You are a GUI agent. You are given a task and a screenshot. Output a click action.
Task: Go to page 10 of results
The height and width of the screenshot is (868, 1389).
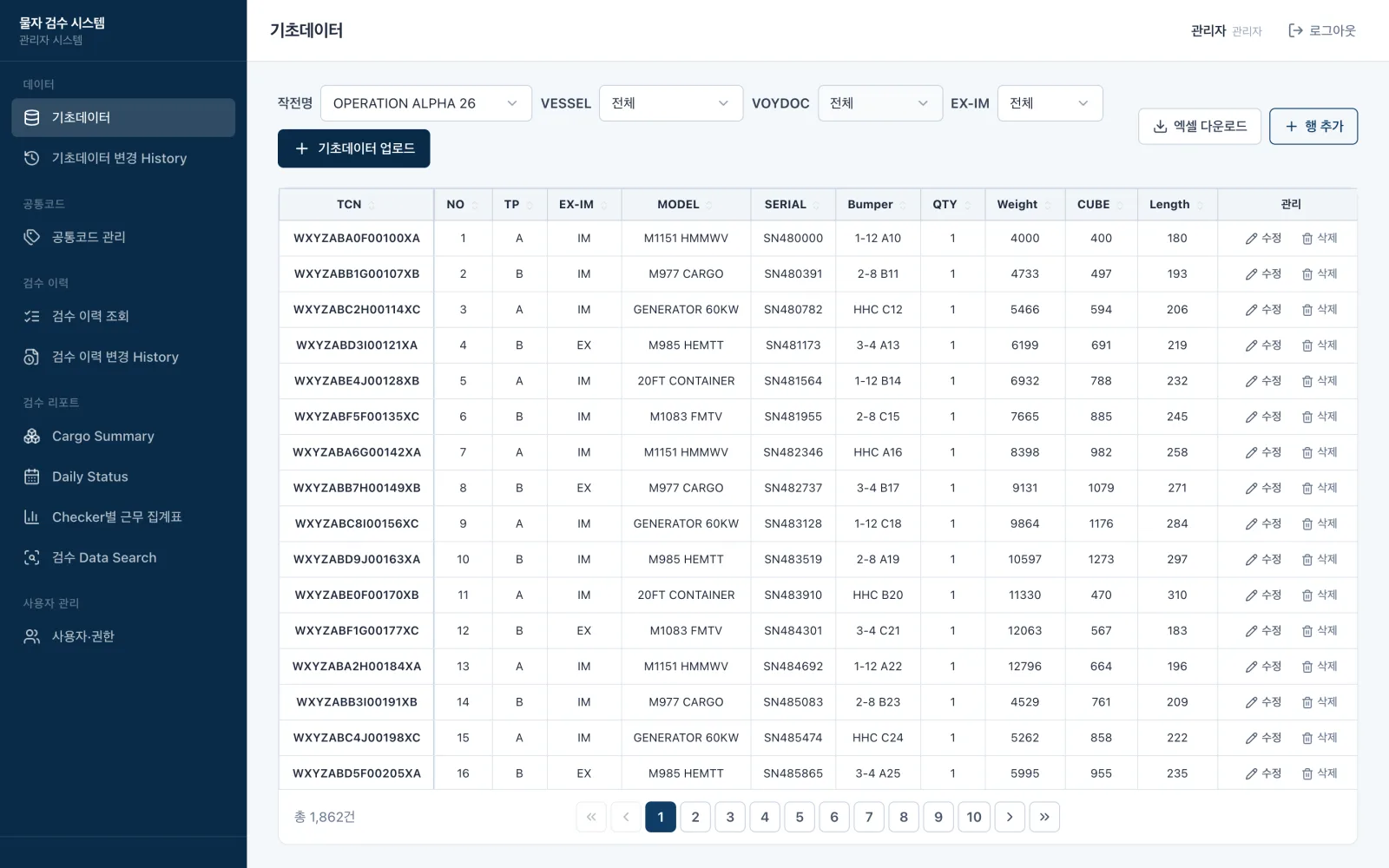tap(974, 817)
